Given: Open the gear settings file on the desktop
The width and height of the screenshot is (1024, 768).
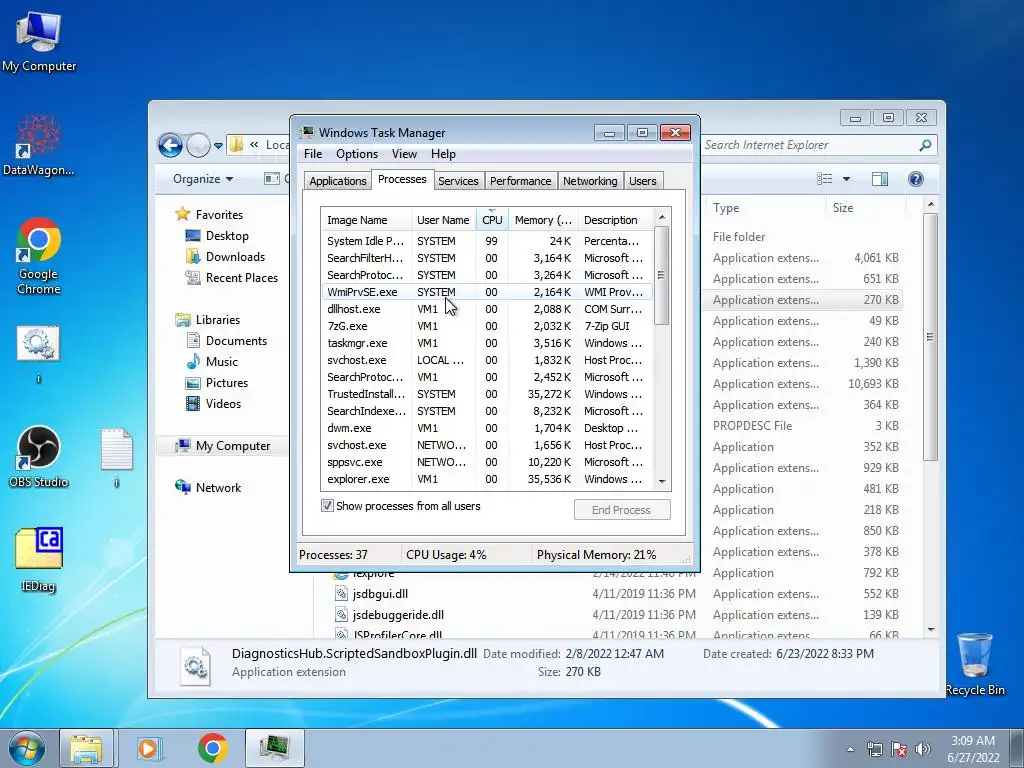Looking at the screenshot, I should pos(39,353).
